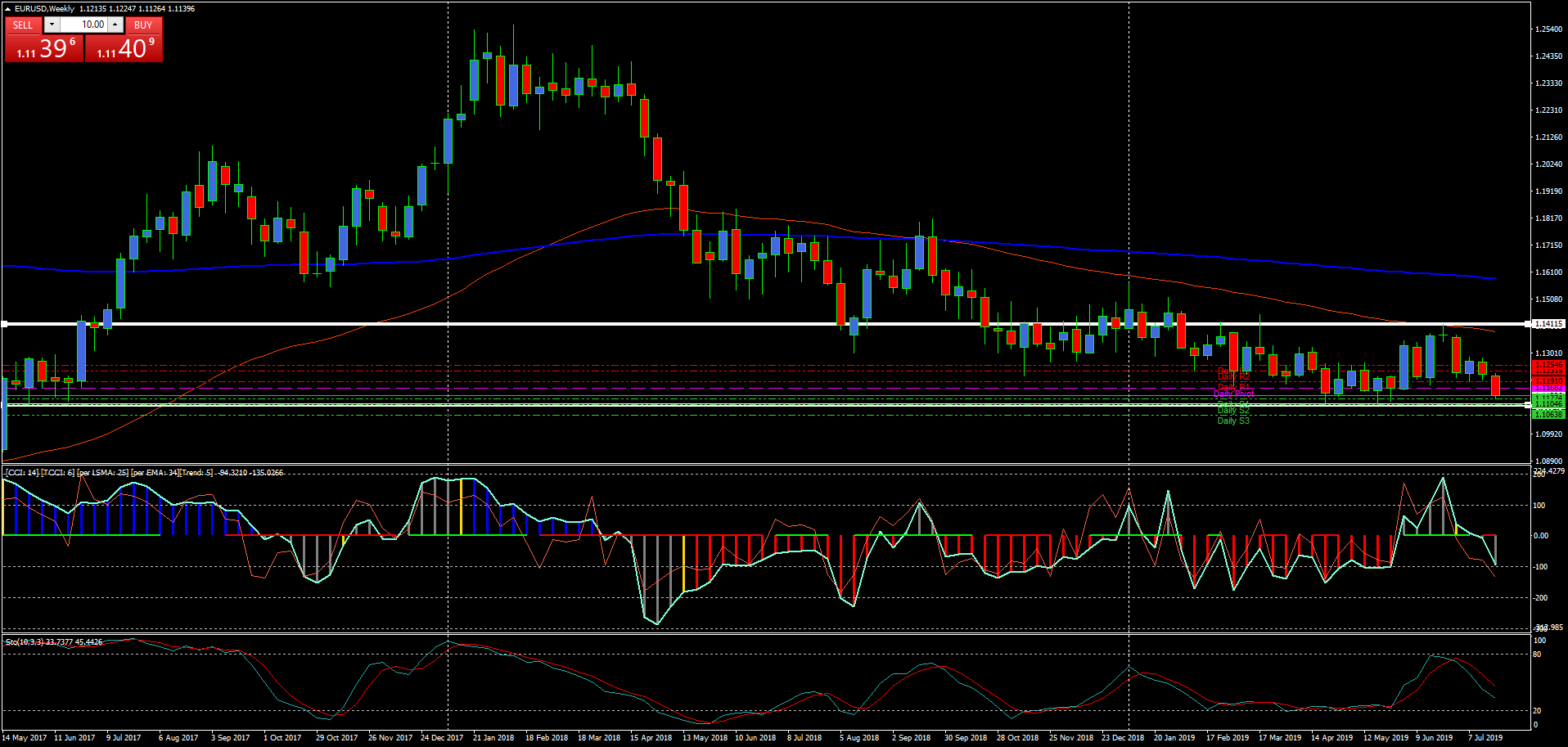Select the green 1.11046 price tag
The height and width of the screenshot is (747, 1568).
click(1550, 404)
